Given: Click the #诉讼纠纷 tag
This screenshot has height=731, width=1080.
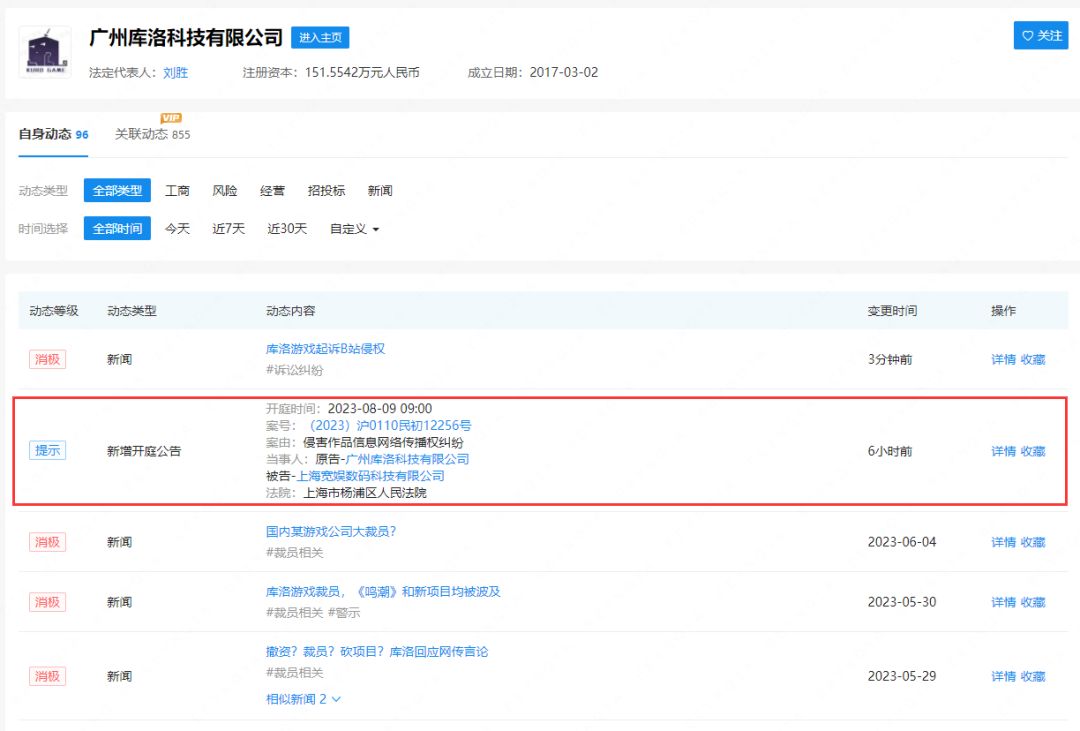Looking at the screenshot, I should [x=294, y=370].
